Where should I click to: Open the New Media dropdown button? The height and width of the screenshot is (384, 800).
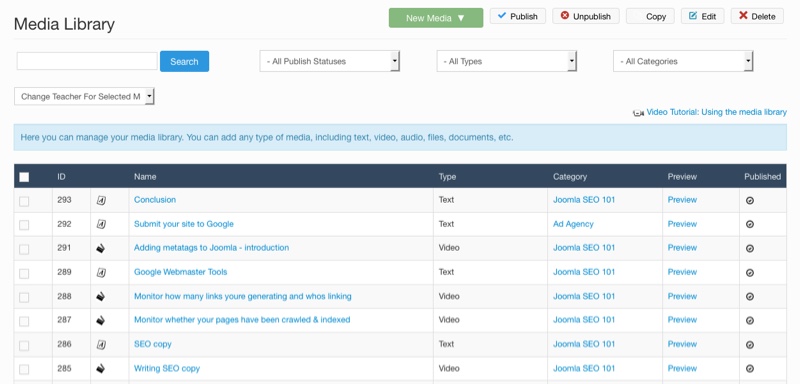[x=436, y=18]
